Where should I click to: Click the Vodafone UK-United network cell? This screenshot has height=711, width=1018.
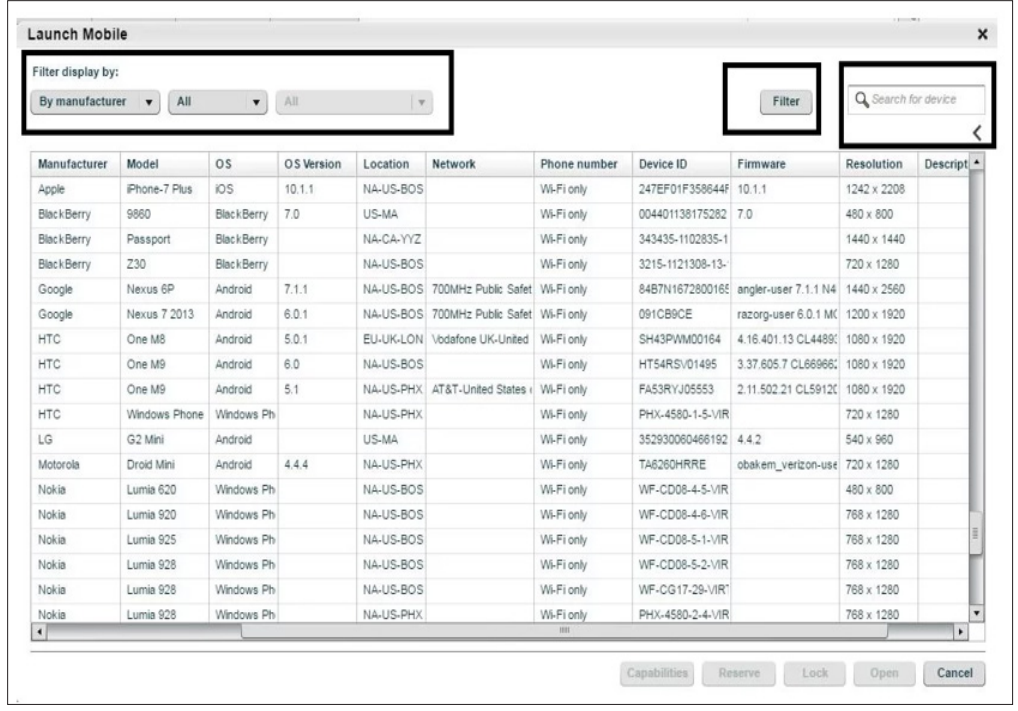coord(480,340)
